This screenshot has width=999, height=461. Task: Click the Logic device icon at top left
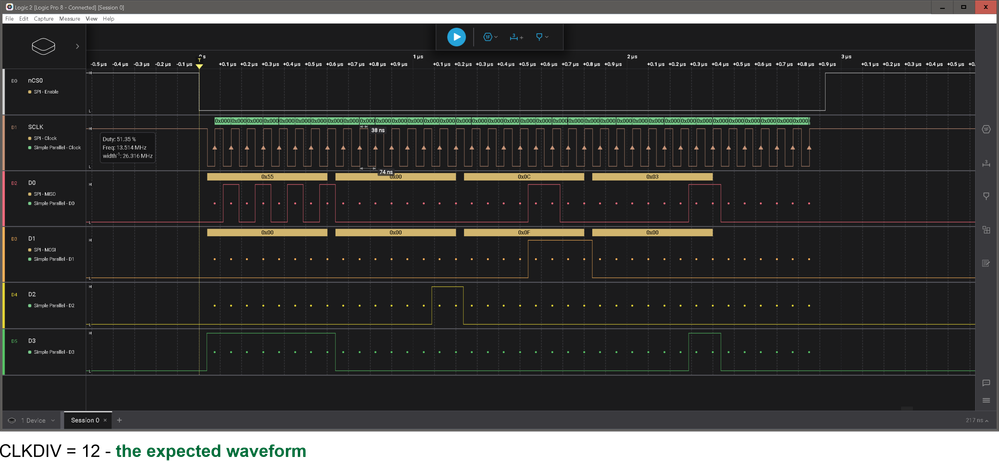[44, 46]
